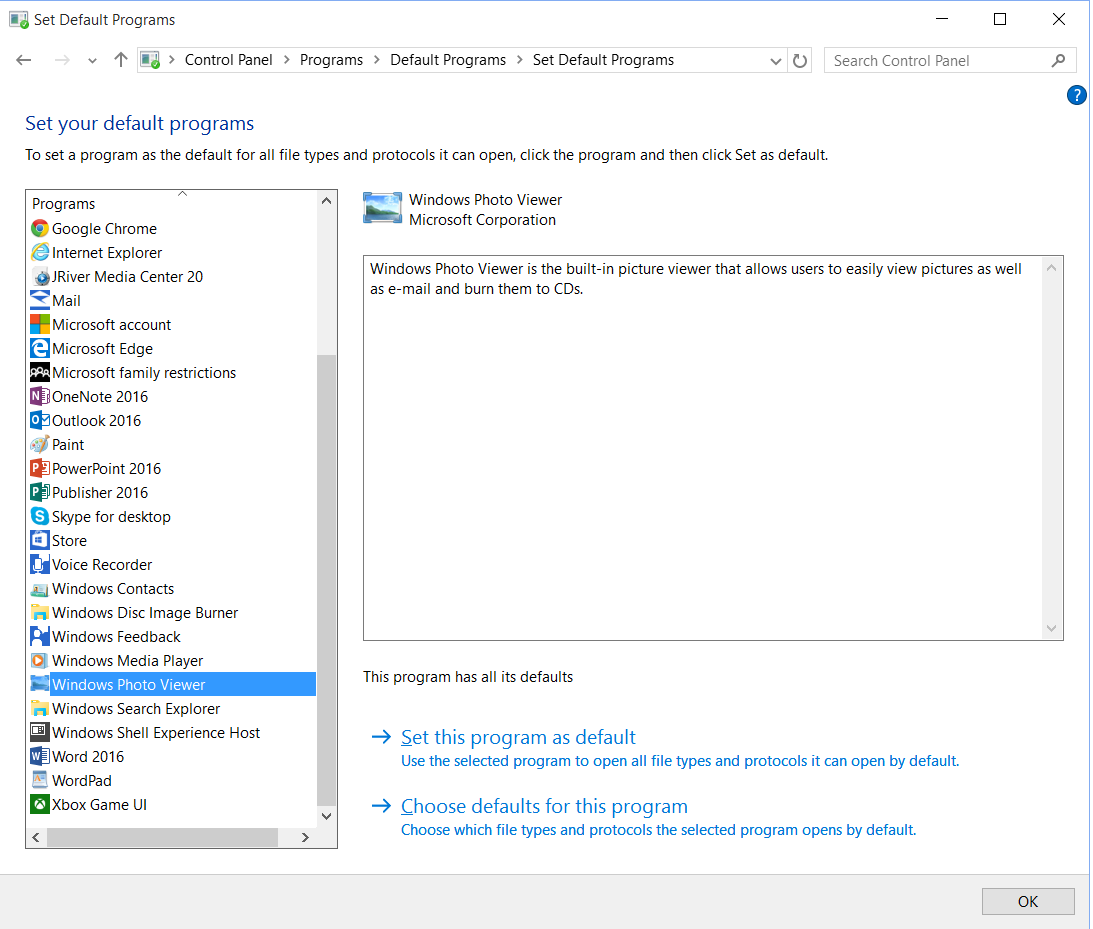The width and height of the screenshot is (1093, 929).
Task: Navigate to Default Programs breadcrumb
Action: coord(448,60)
